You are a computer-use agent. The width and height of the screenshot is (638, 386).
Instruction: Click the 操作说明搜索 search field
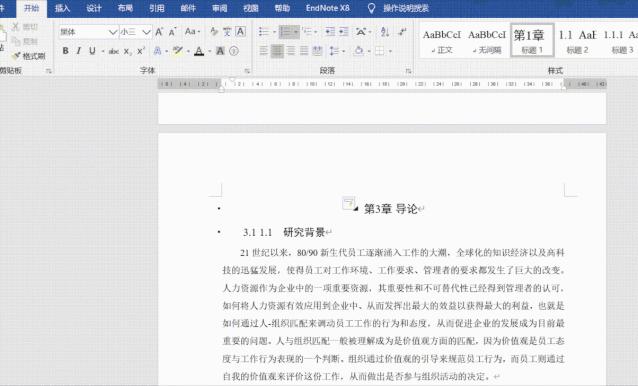(406, 8)
